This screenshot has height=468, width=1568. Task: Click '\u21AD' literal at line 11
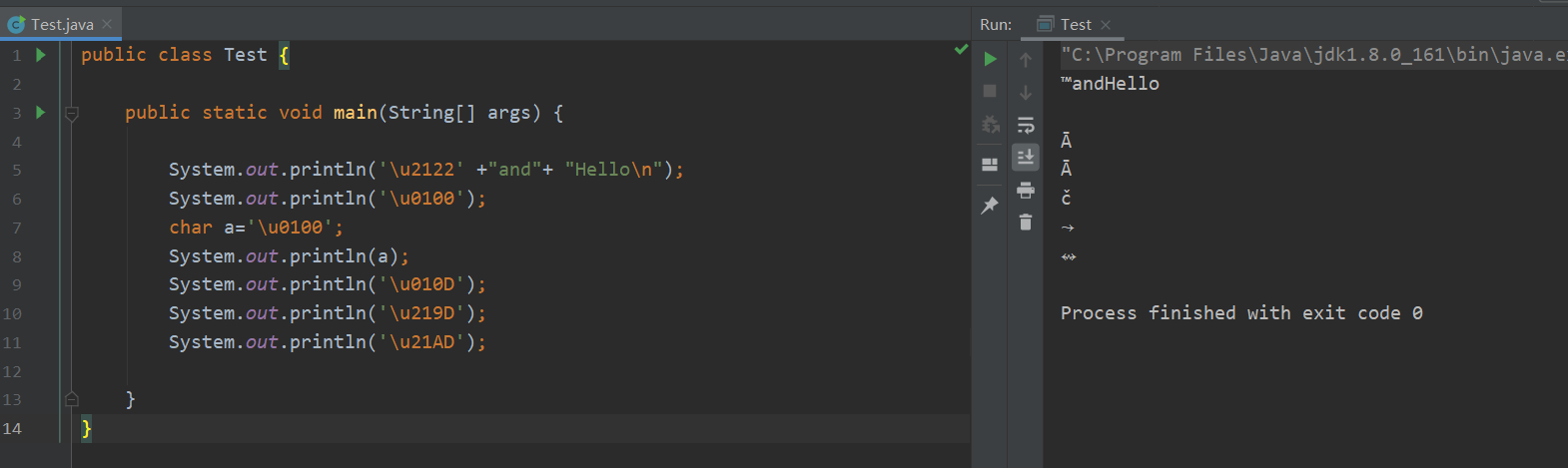coord(420,342)
